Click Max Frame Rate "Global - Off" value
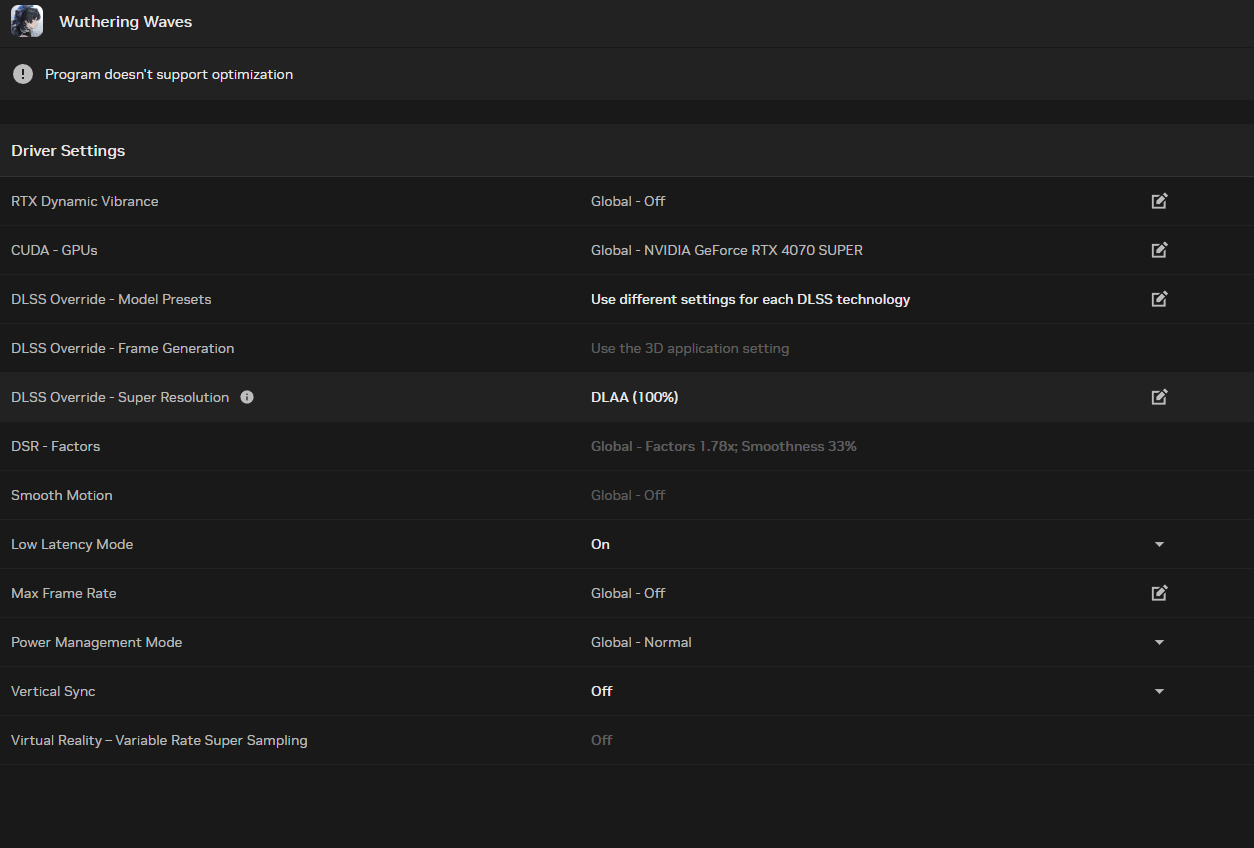The image size is (1254, 848). tap(628, 593)
